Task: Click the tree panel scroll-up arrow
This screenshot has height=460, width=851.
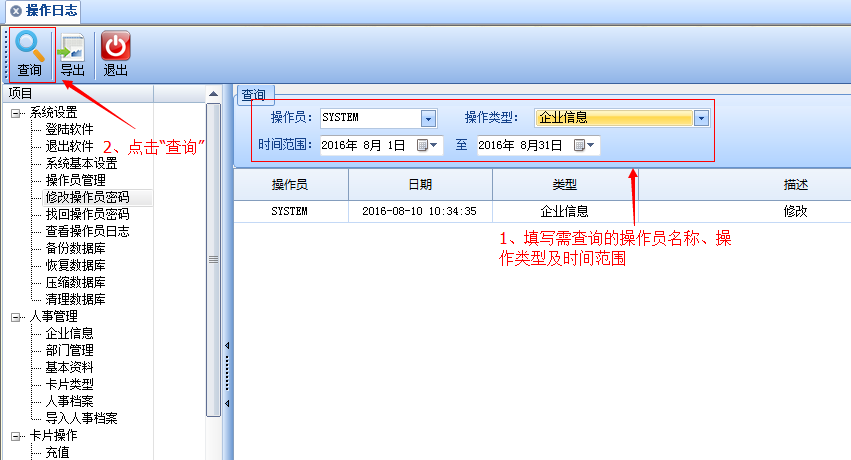Action: pos(213,94)
